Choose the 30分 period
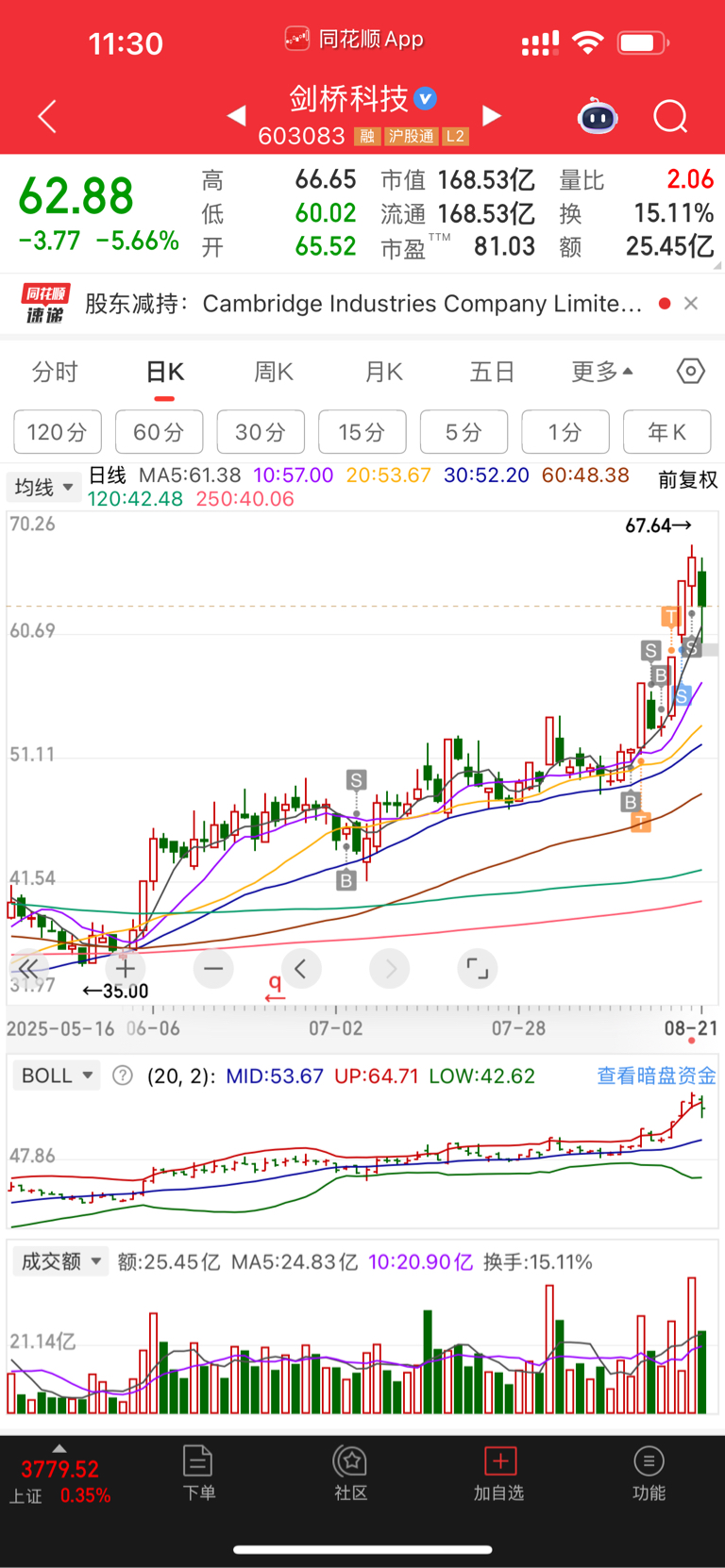The image size is (725, 1568). coord(261,432)
